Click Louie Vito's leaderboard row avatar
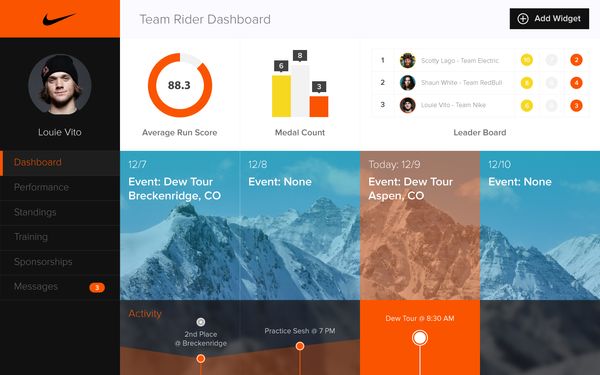This screenshot has width=600, height=375. [x=408, y=105]
